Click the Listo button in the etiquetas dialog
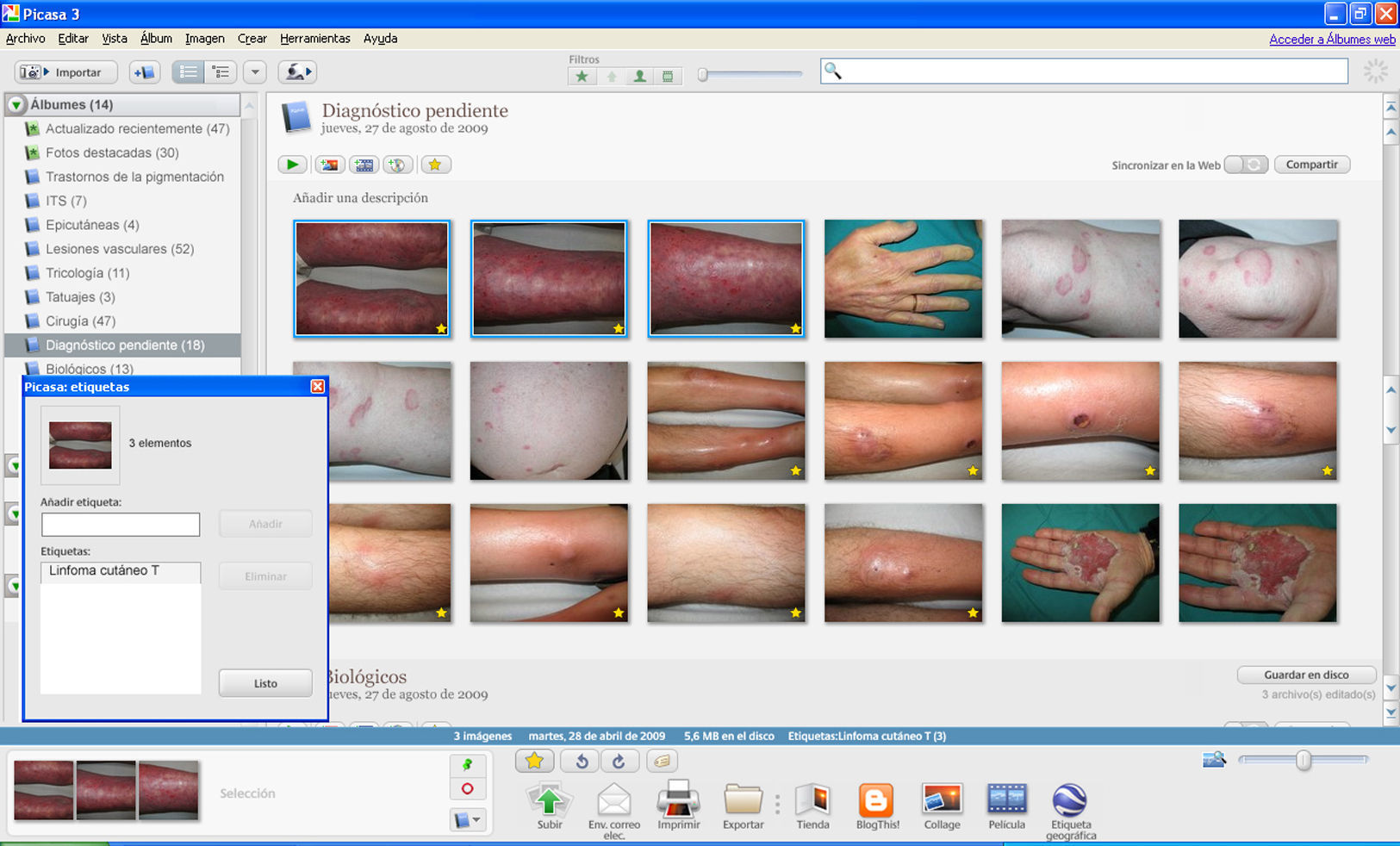The width and height of the screenshot is (1400, 846). coord(265,683)
